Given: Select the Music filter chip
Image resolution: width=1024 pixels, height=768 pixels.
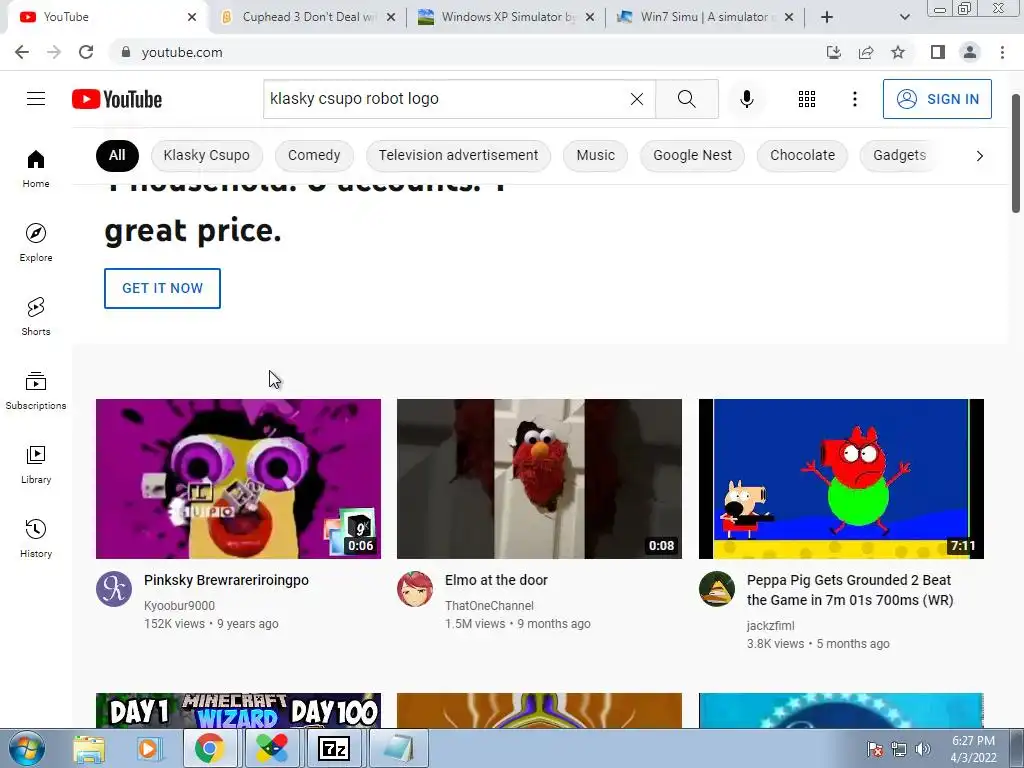Looking at the screenshot, I should pos(596,155).
